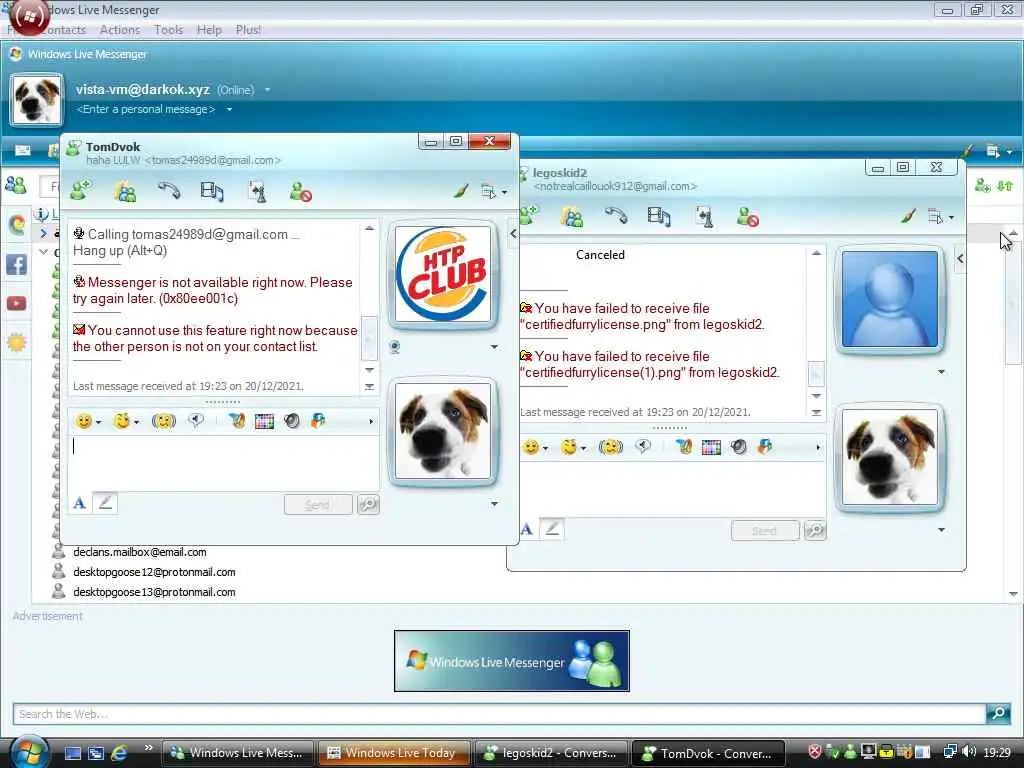Select contact desktopgoose12@protonmail.com
This screenshot has height=768, width=1024.
pos(154,572)
